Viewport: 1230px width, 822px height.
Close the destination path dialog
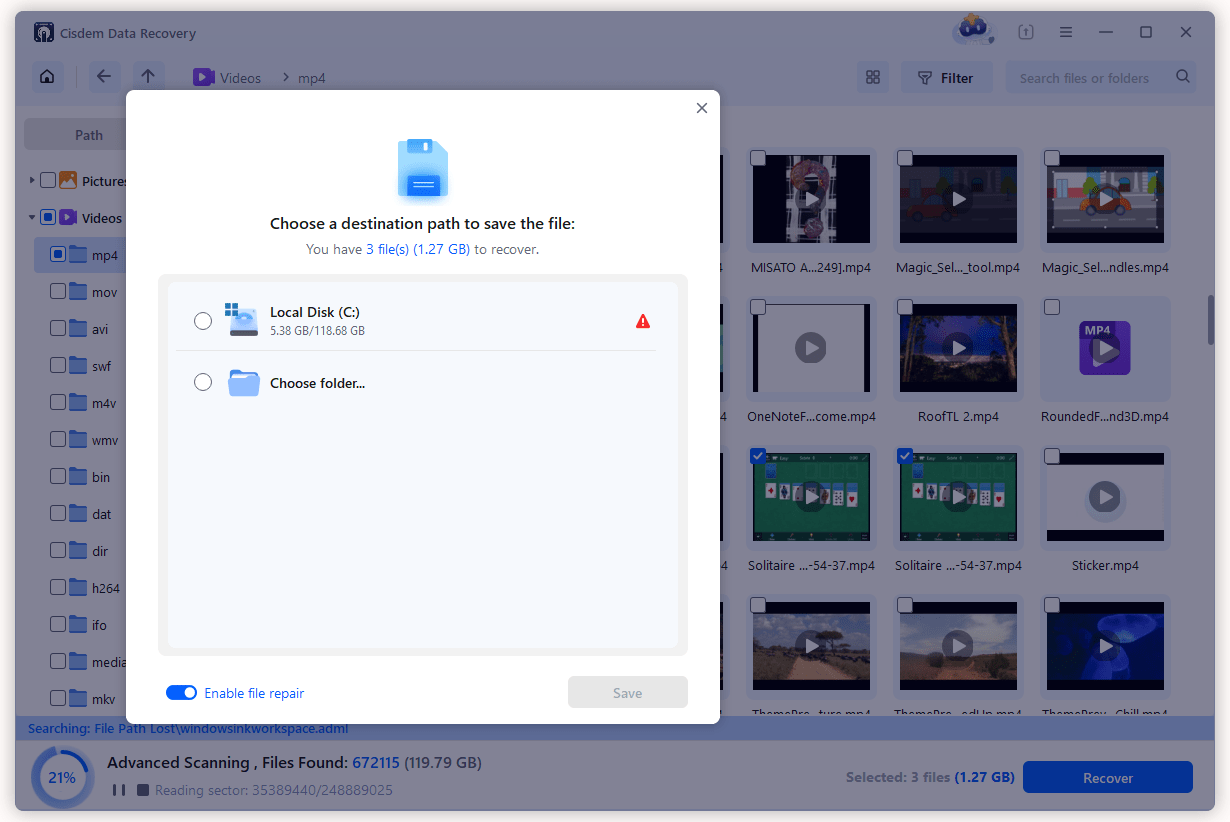701,108
